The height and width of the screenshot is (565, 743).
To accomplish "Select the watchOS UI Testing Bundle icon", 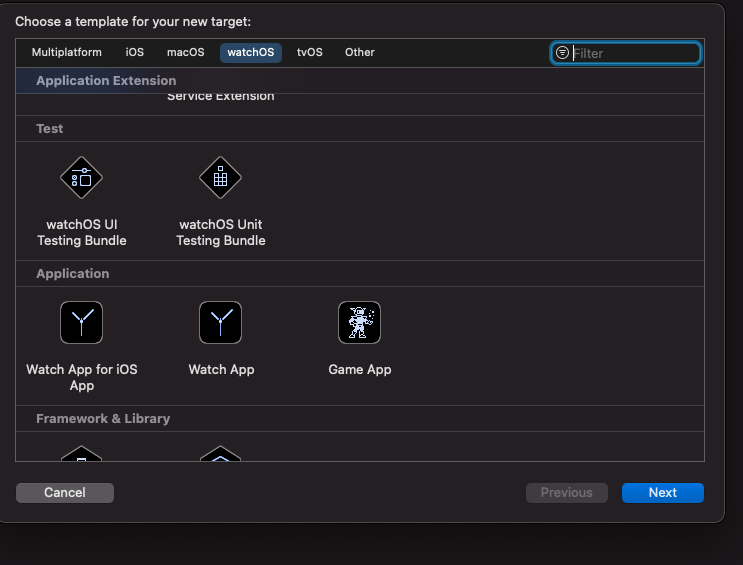I will tap(82, 178).
